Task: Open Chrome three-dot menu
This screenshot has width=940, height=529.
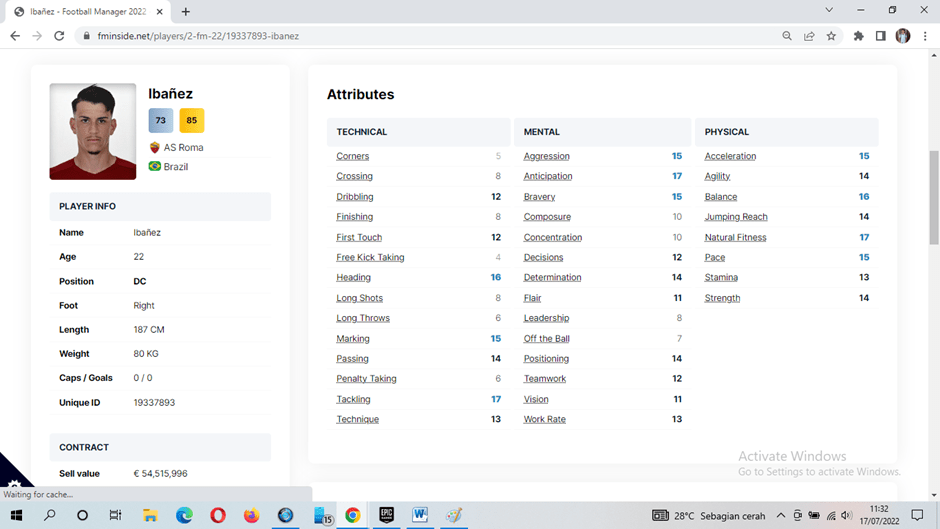Action: [925, 36]
